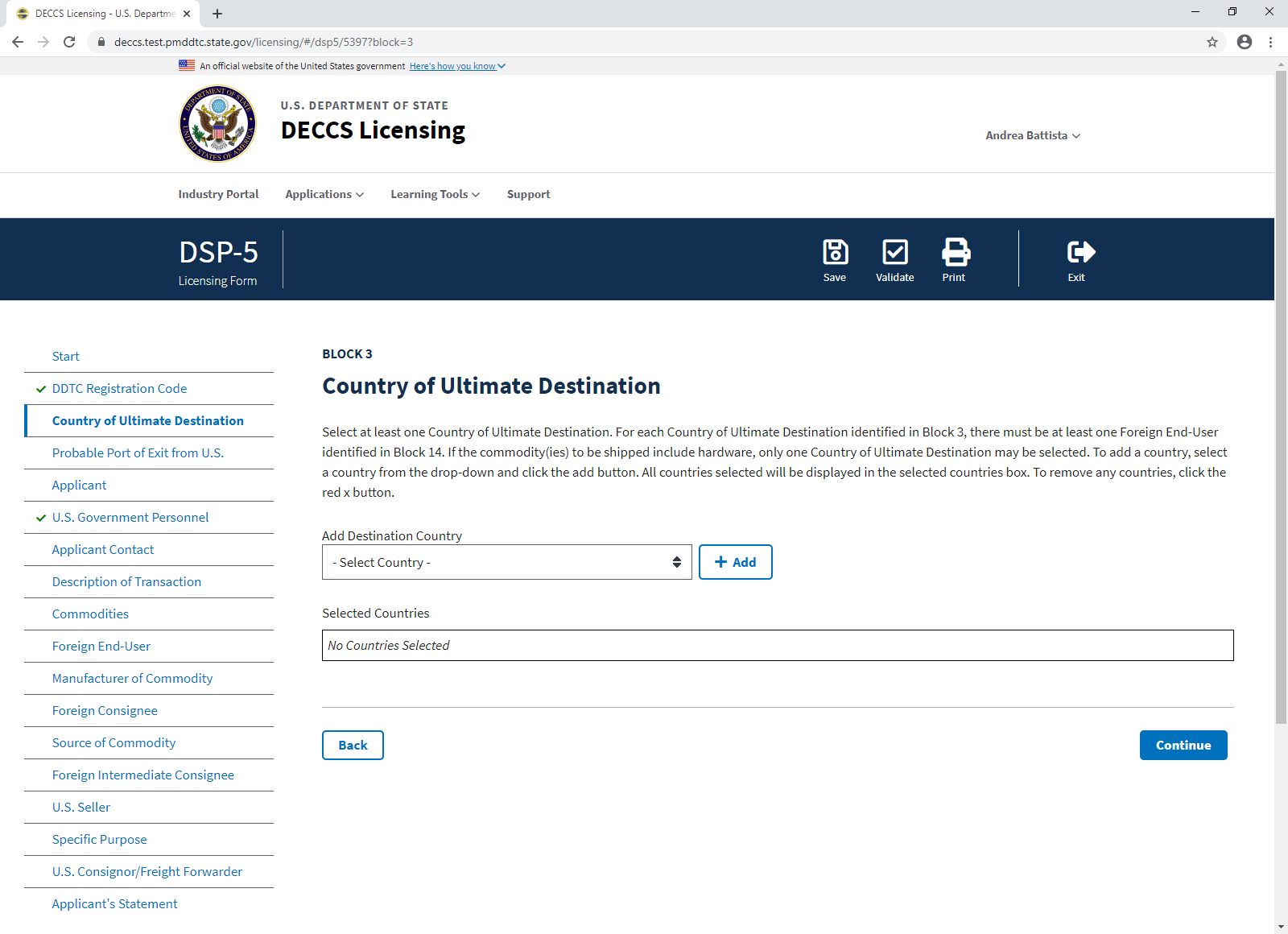The height and width of the screenshot is (934, 1288).
Task: Expand the Learning Tools menu
Action: (436, 194)
